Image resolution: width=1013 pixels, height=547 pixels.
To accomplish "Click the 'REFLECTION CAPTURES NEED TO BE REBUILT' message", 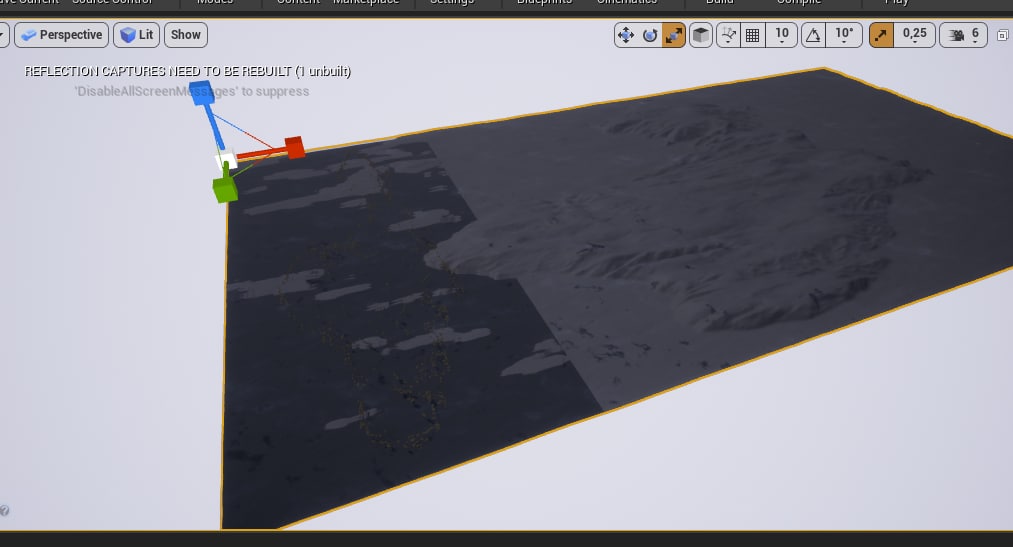I will (x=187, y=71).
